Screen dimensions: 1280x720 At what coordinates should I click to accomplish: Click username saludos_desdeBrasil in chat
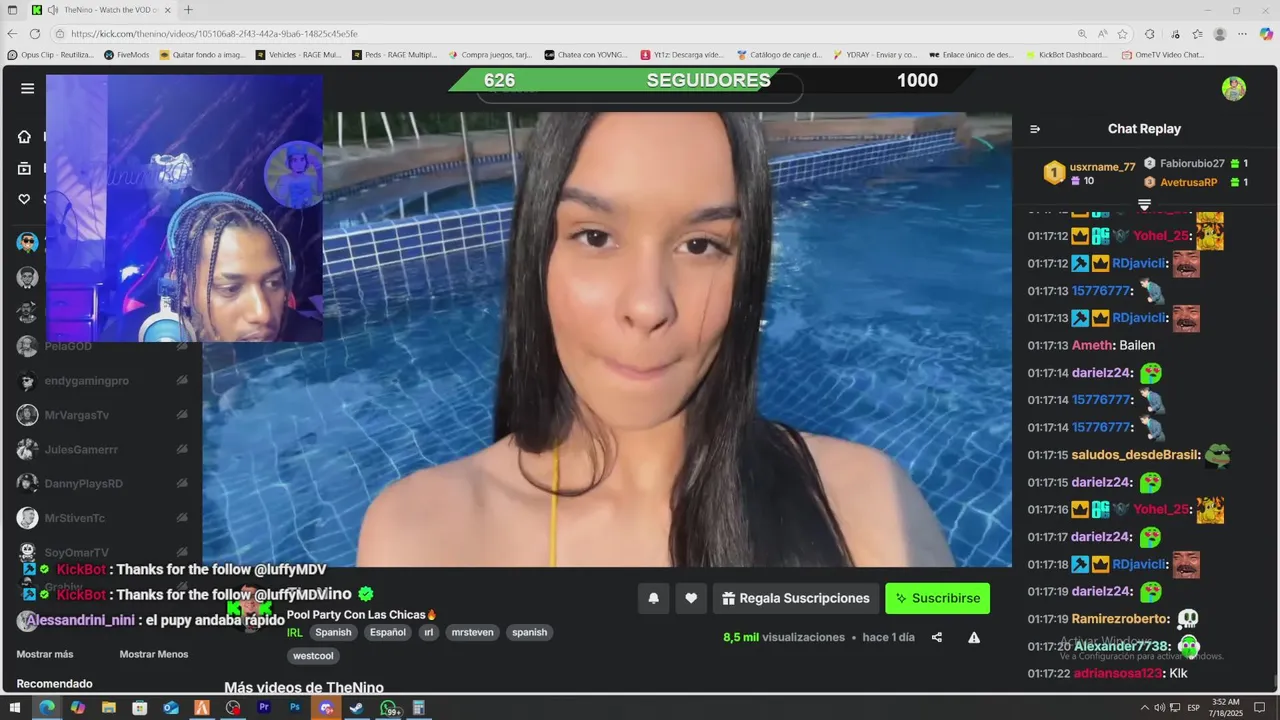(1134, 455)
